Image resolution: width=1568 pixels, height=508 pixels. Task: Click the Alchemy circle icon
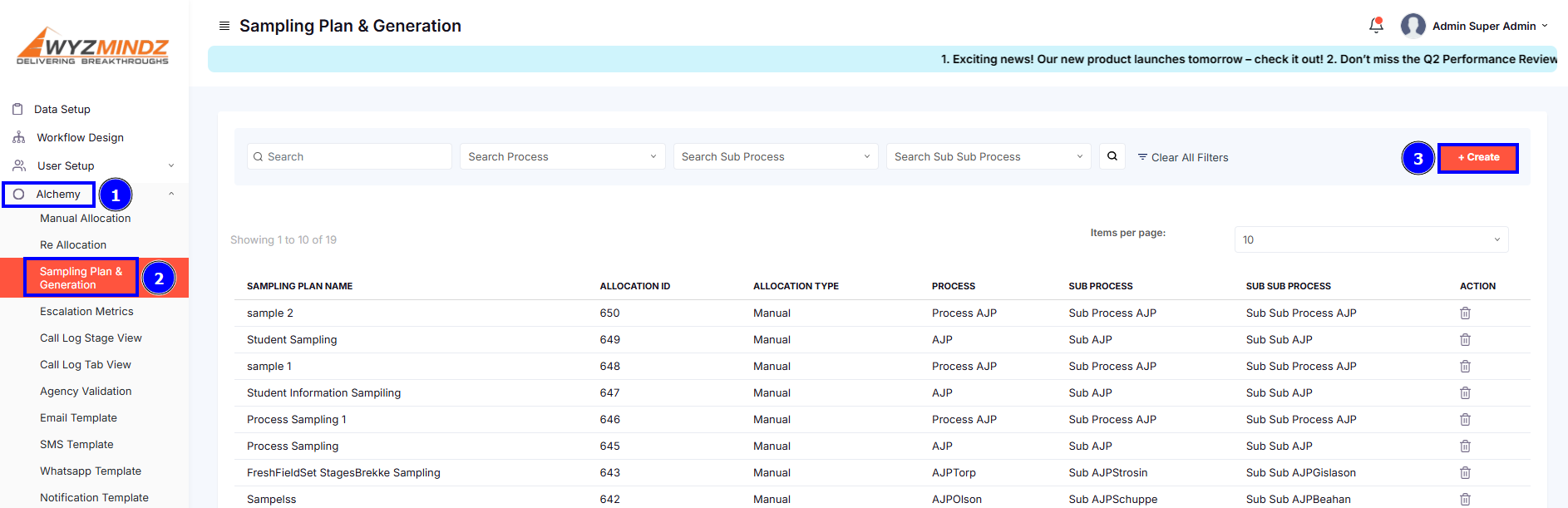18,194
